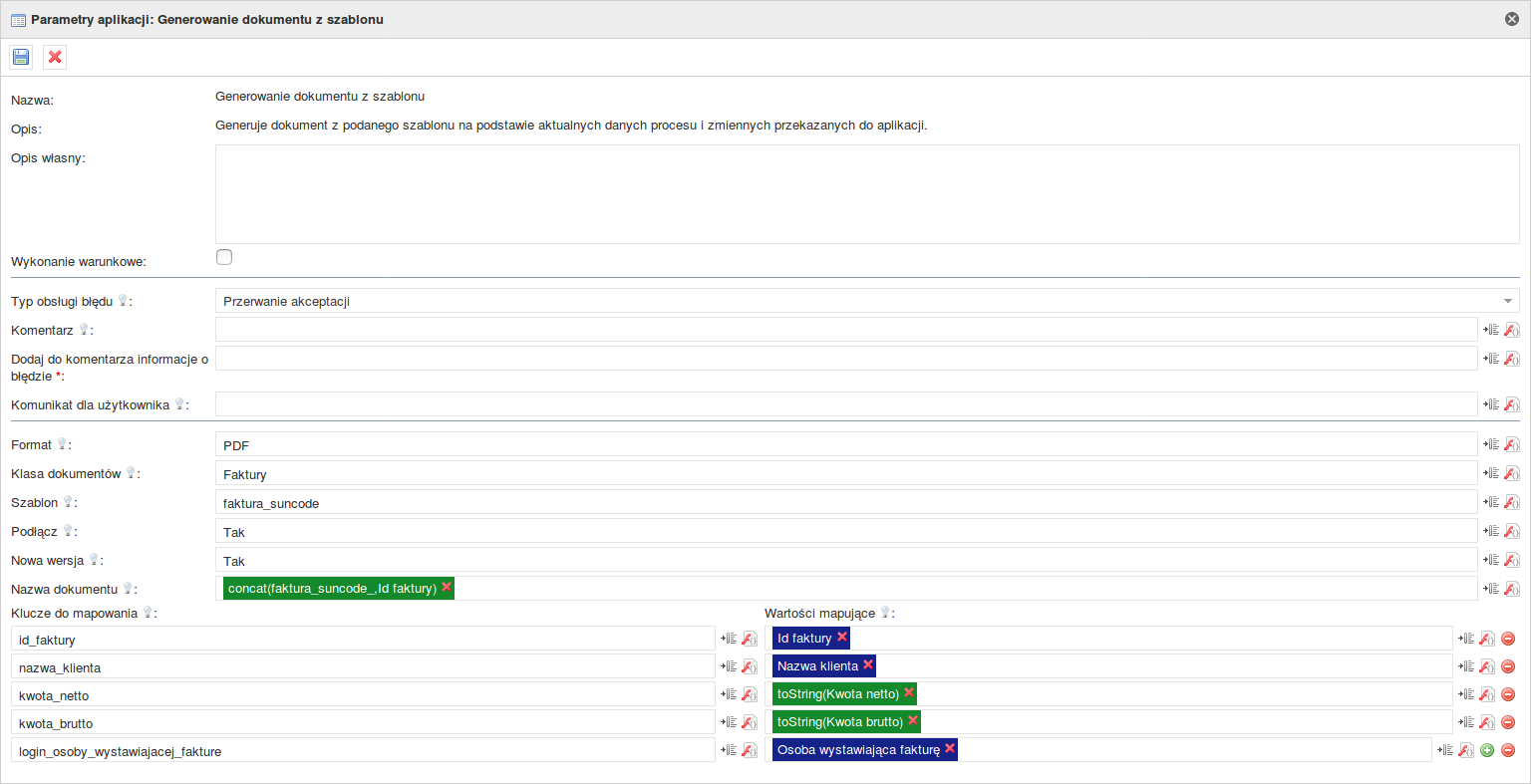Click the nazwa_klienta key input field
The height and width of the screenshot is (784, 1531).
(x=363, y=667)
